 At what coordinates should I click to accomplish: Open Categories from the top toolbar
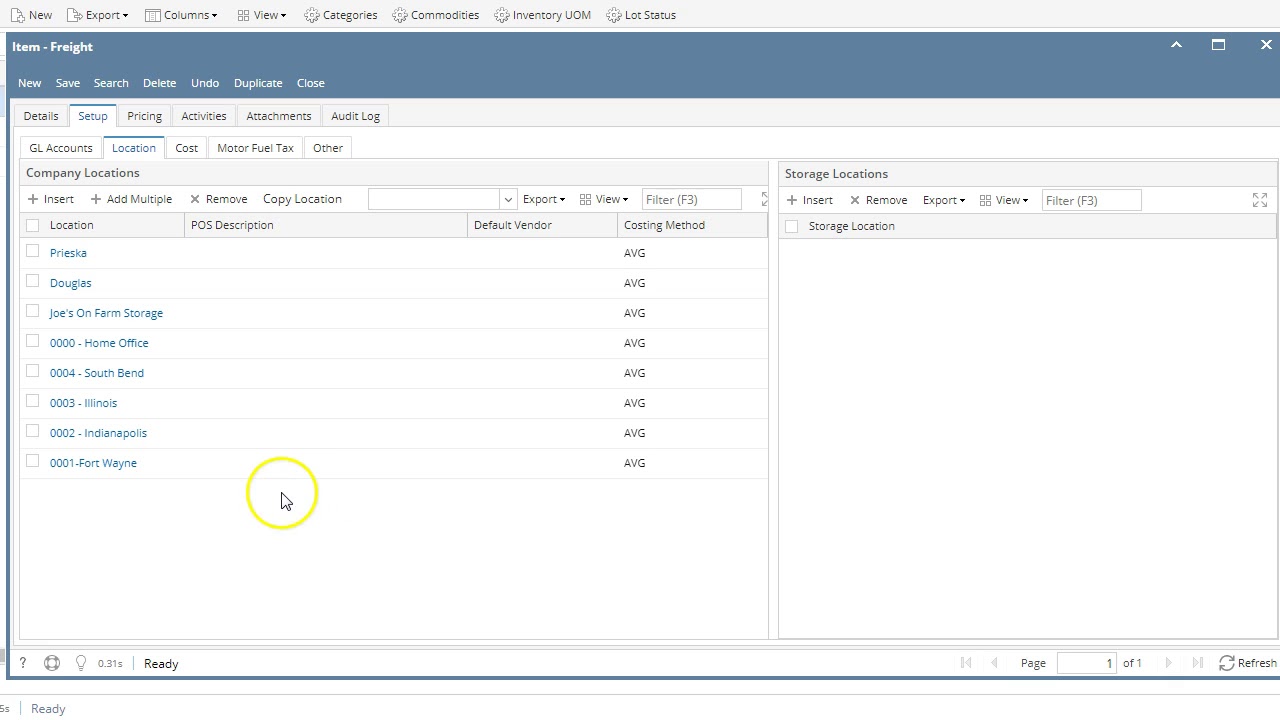pyautogui.click(x=341, y=15)
